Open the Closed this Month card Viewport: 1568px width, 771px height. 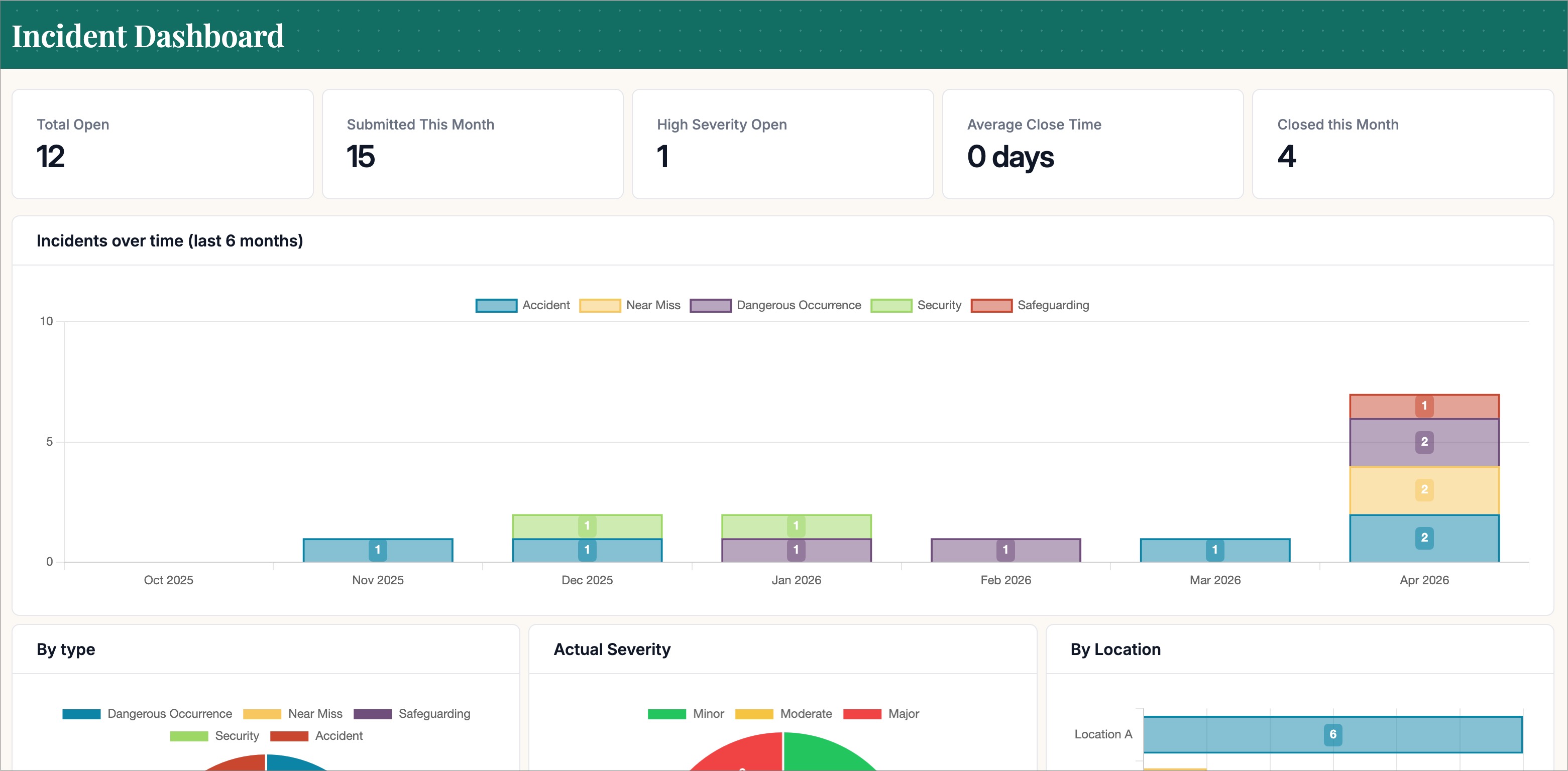pyautogui.click(x=1402, y=144)
